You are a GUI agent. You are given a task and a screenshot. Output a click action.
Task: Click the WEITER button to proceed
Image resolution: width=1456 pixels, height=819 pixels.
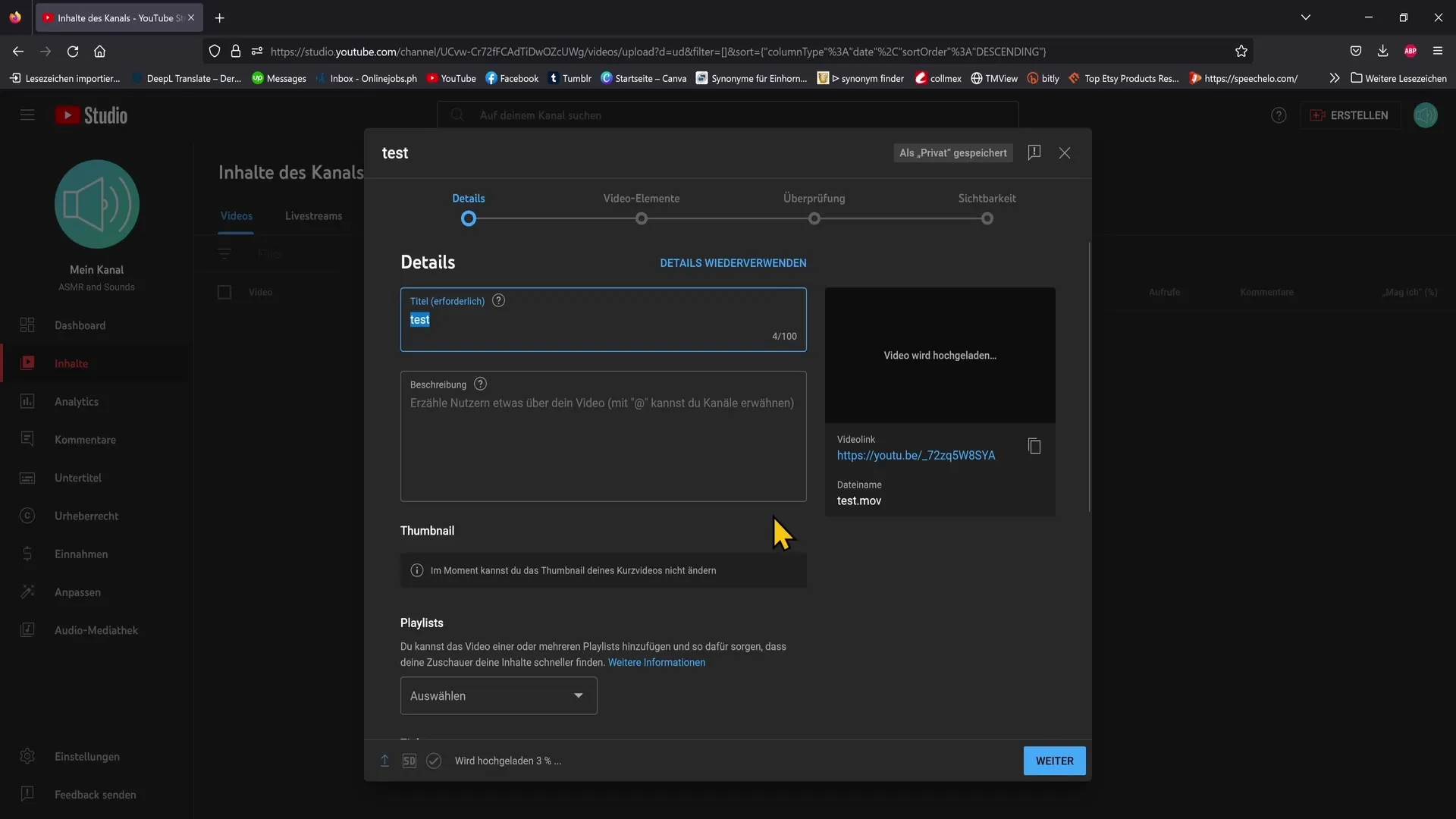pos(1054,760)
